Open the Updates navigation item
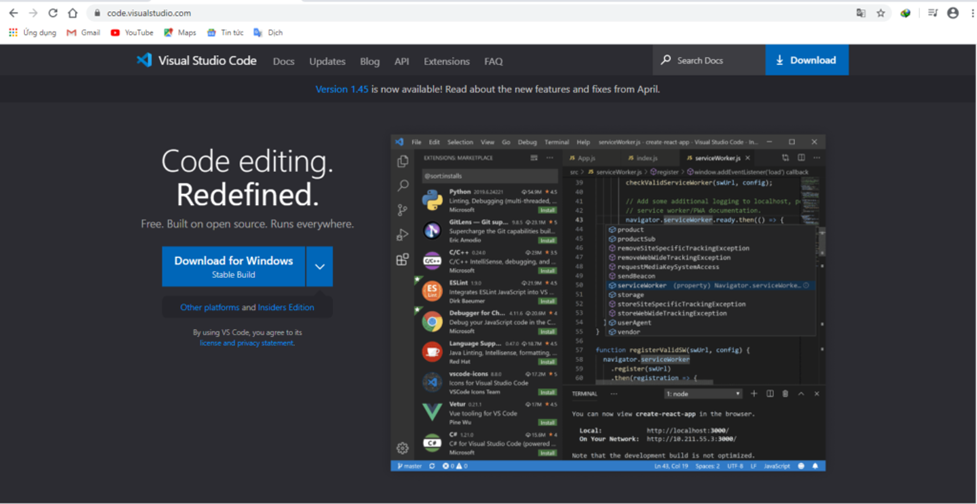This screenshot has width=977, height=504. pos(327,61)
